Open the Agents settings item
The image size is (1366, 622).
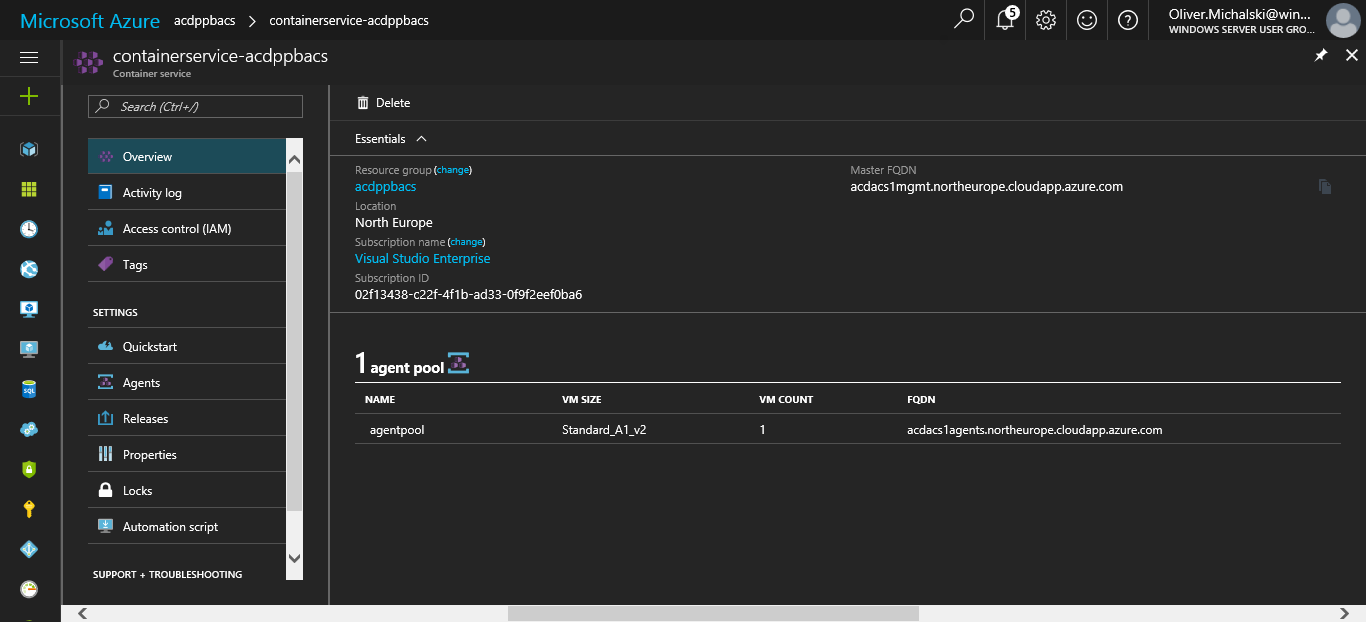(x=187, y=382)
